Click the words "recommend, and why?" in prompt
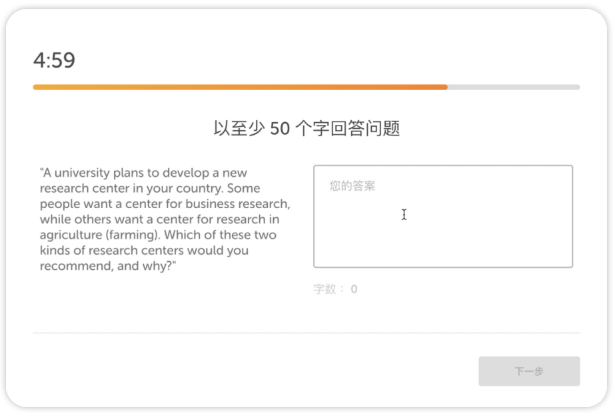615x416 pixels. (106, 266)
